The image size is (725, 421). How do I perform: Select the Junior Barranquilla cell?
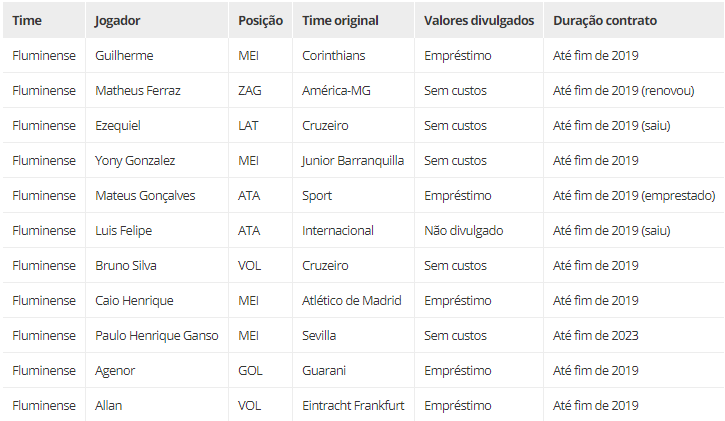(353, 161)
